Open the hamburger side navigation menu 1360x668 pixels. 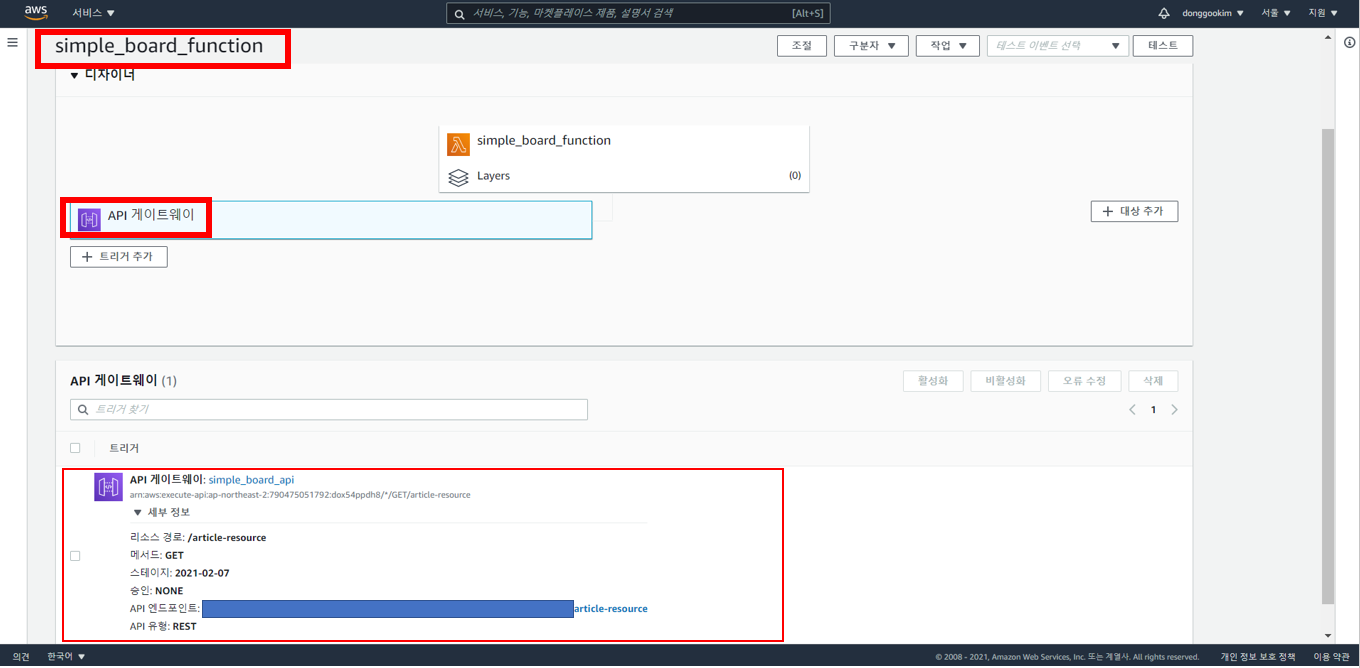[x=12, y=43]
